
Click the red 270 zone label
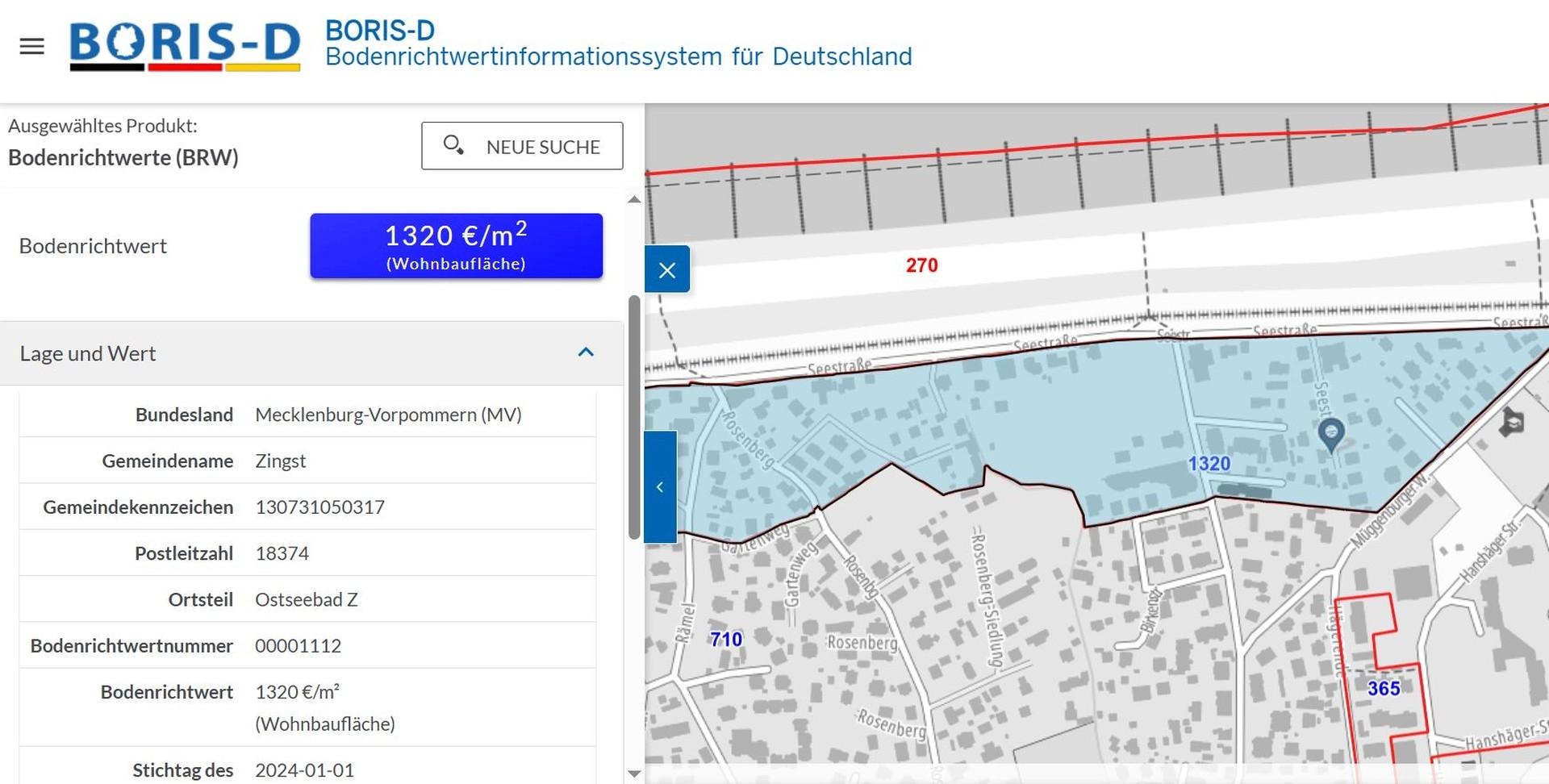click(x=922, y=265)
